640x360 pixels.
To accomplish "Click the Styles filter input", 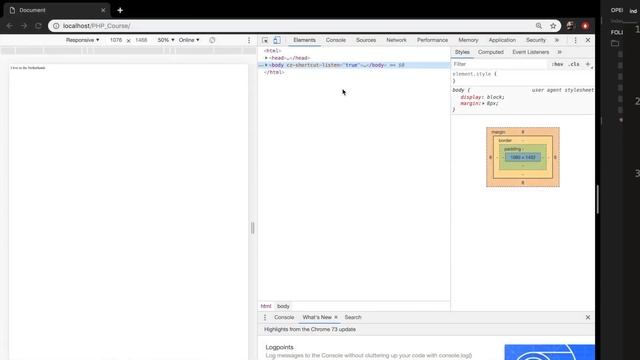I will tap(499, 64).
